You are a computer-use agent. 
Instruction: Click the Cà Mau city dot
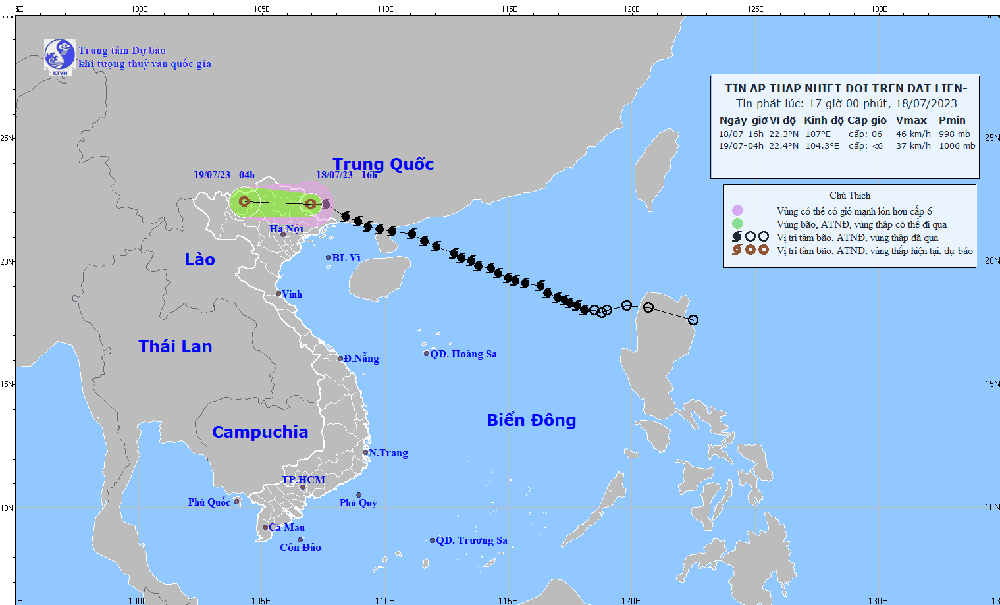[265, 527]
